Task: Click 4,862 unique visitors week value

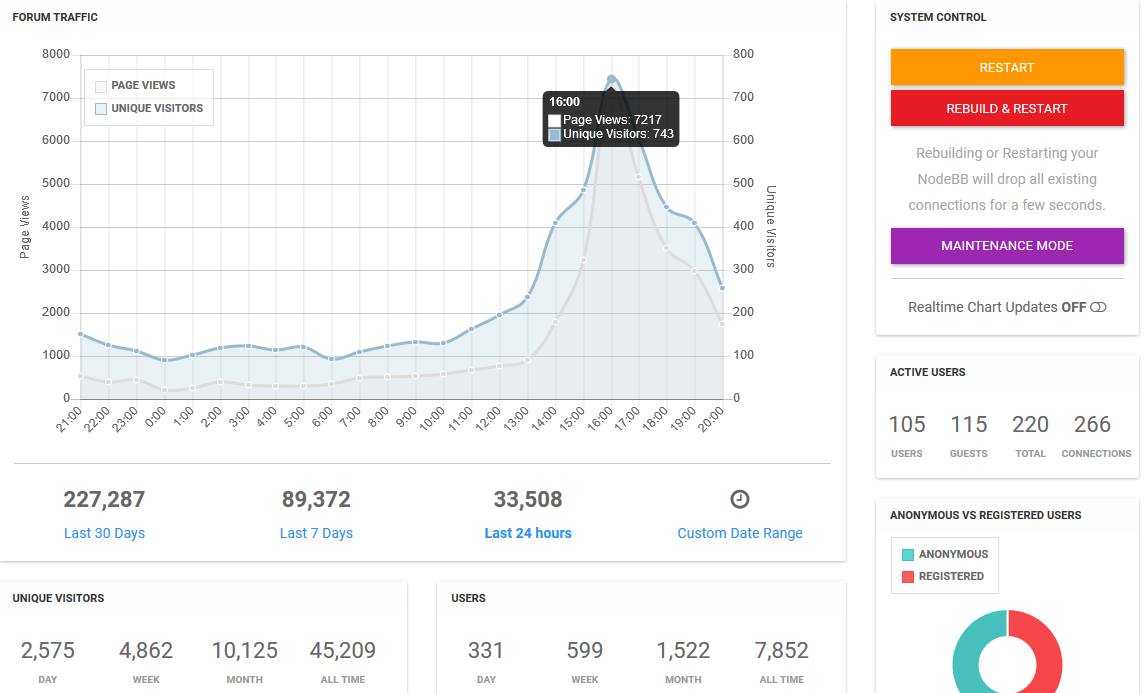Action: coord(146,651)
